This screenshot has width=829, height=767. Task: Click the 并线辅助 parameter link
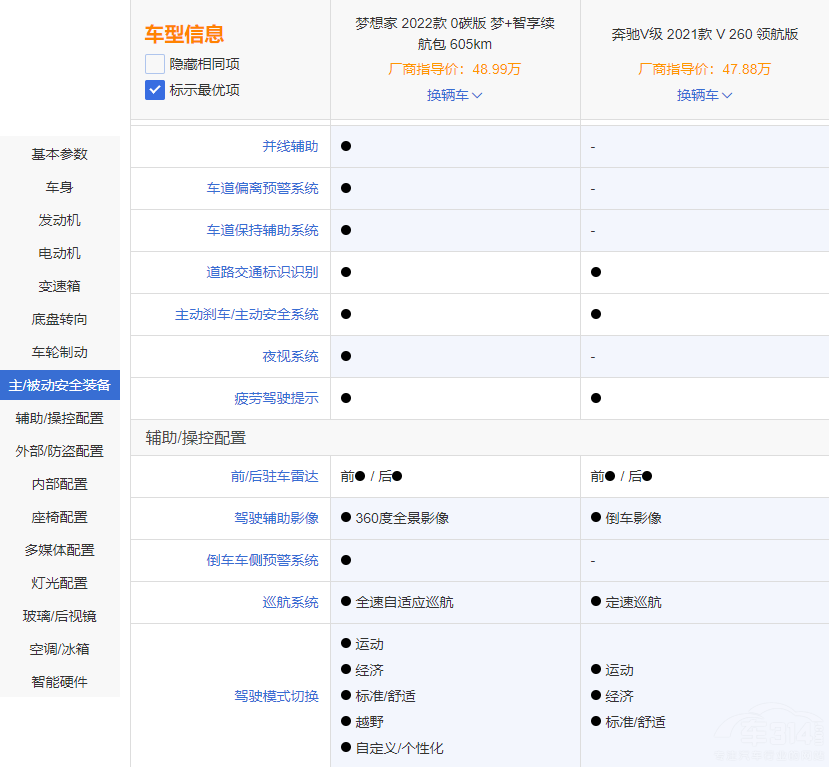[x=290, y=146]
